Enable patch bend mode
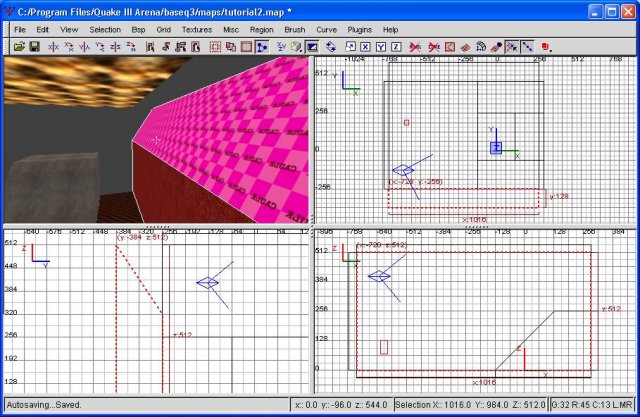The width and height of the screenshot is (640, 417). pyautogui.click(x=481, y=47)
